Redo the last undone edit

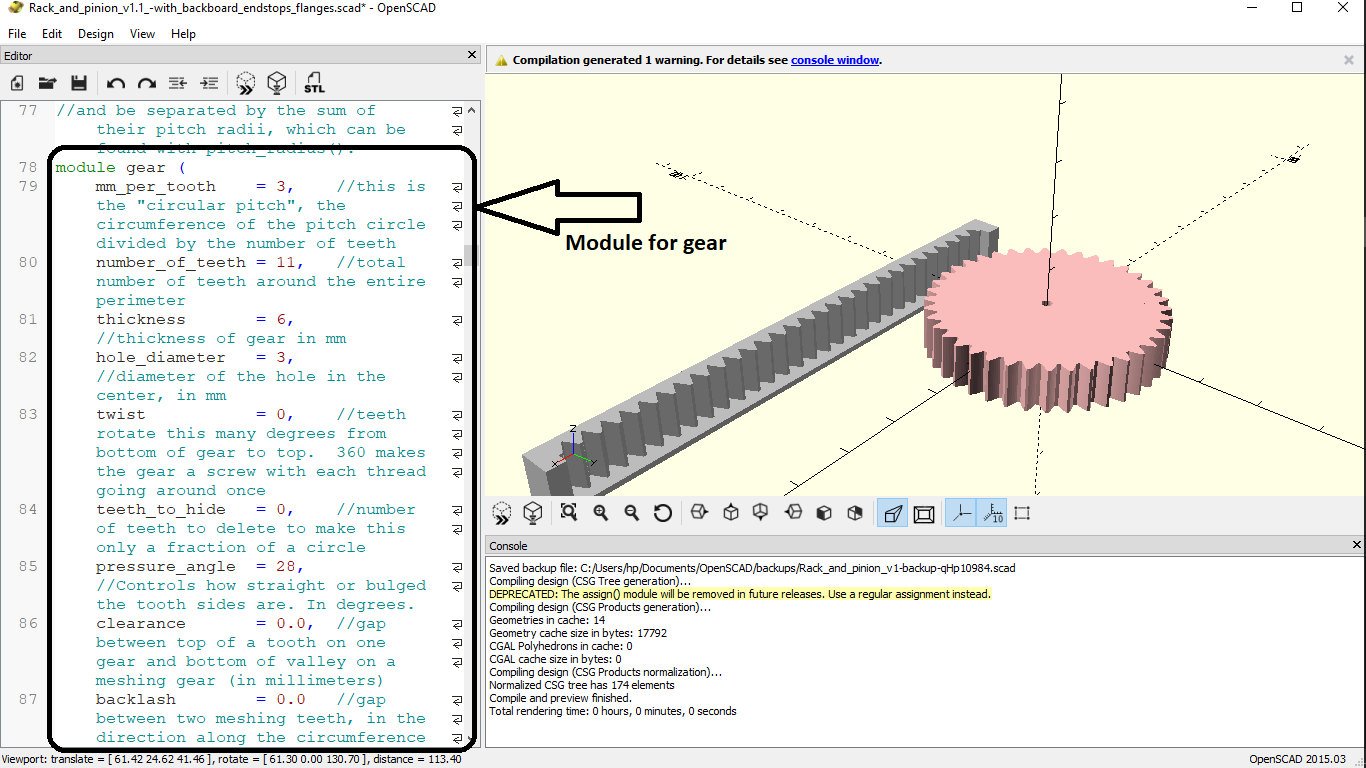click(x=147, y=83)
